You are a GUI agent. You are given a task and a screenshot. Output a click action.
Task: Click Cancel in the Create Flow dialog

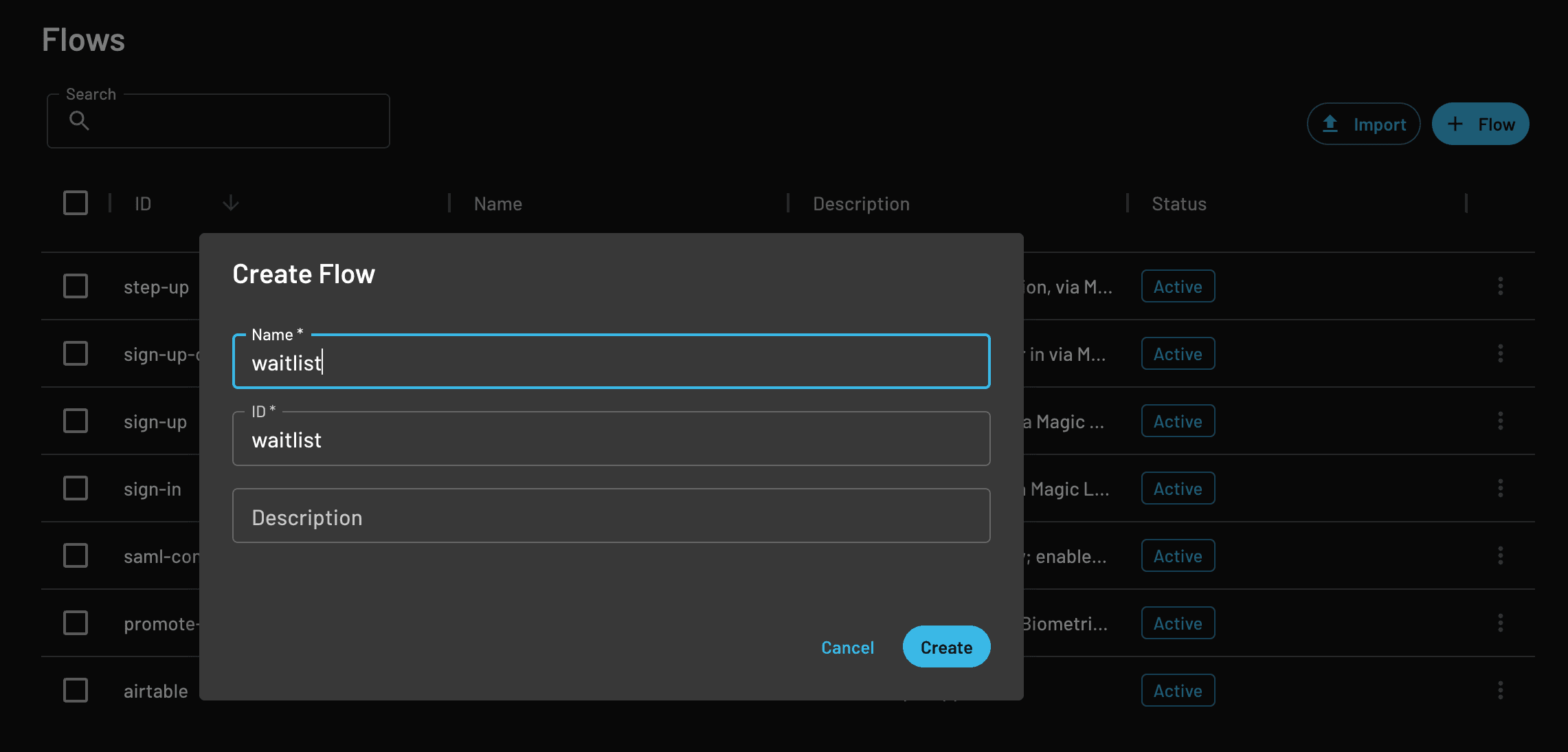[847, 647]
